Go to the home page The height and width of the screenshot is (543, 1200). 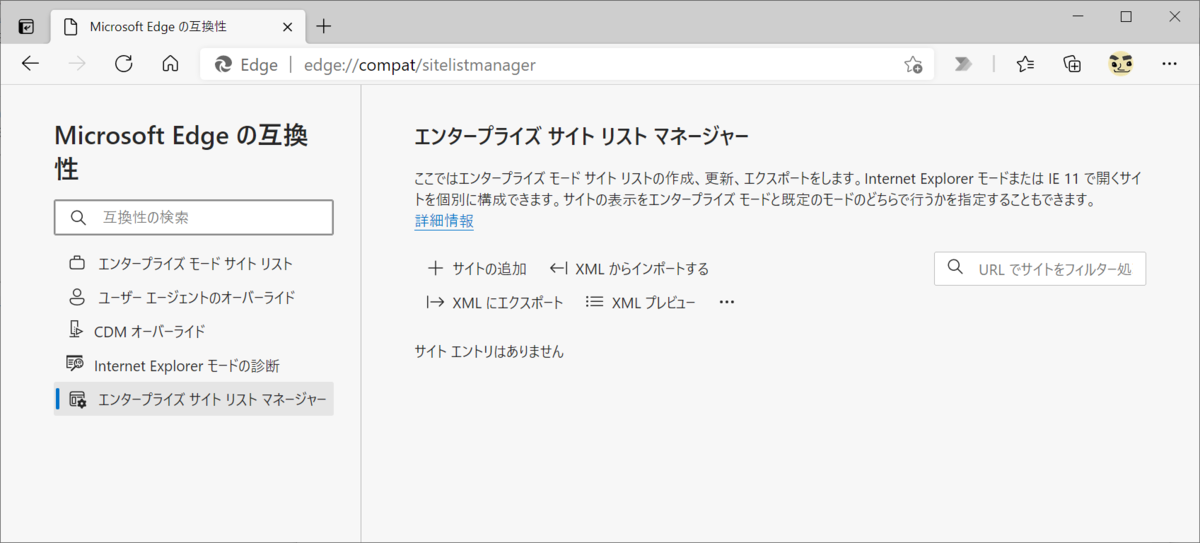point(170,64)
